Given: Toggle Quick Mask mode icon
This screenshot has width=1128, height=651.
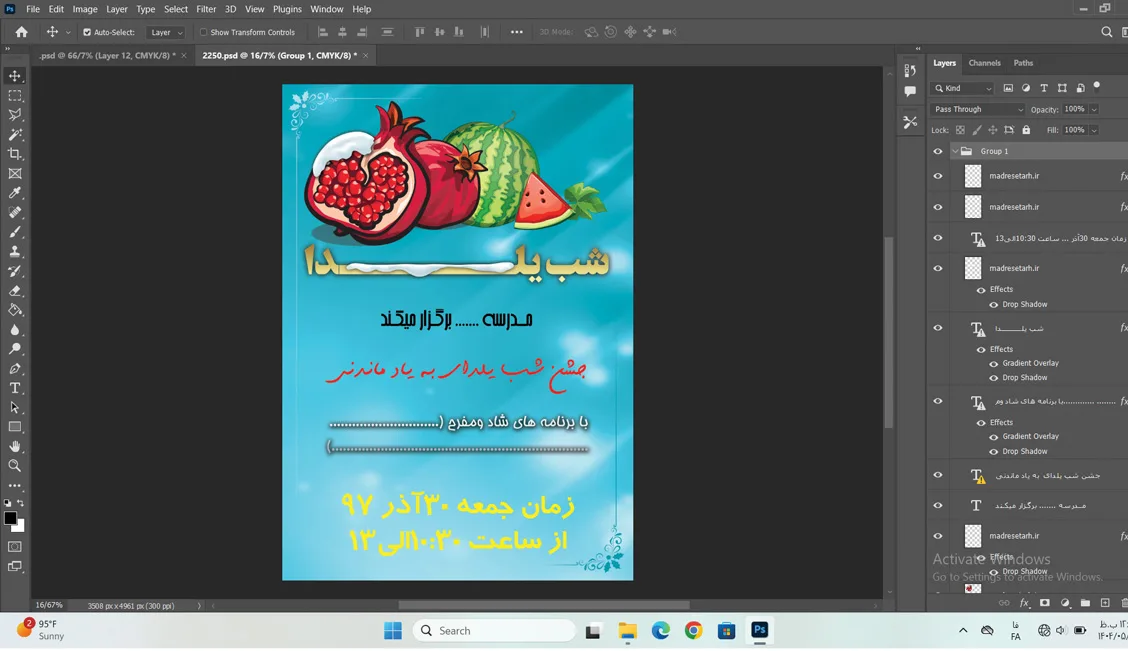Looking at the screenshot, I should [14, 547].
